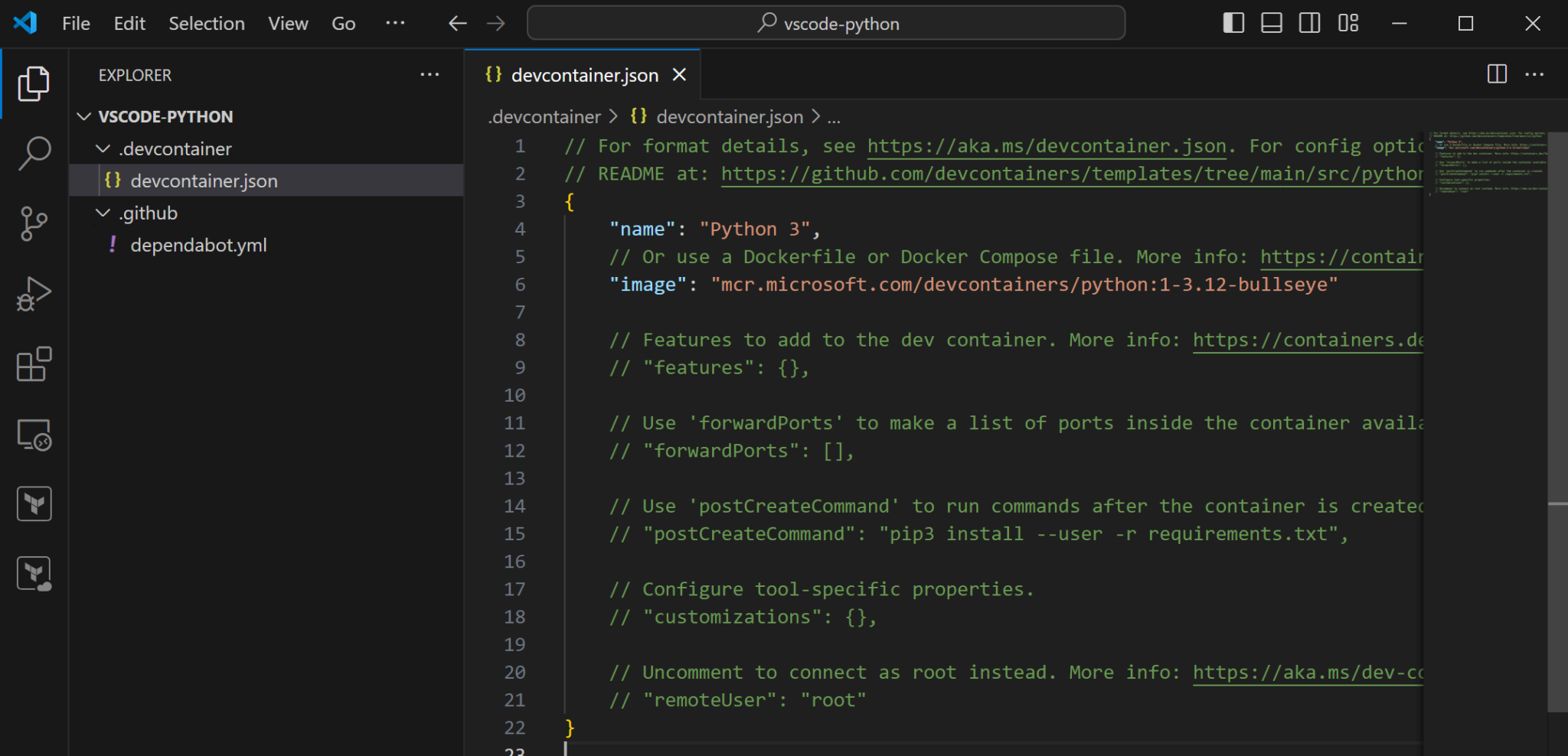The image size is (1568, 756).
Task: Toggle the secondary side bar
Action: coord(1309,23)
